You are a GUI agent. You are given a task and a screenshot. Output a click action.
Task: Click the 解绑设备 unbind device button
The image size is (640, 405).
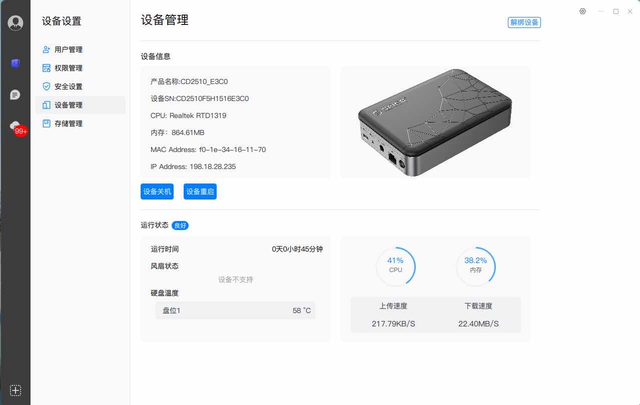[x=524, y=22]
